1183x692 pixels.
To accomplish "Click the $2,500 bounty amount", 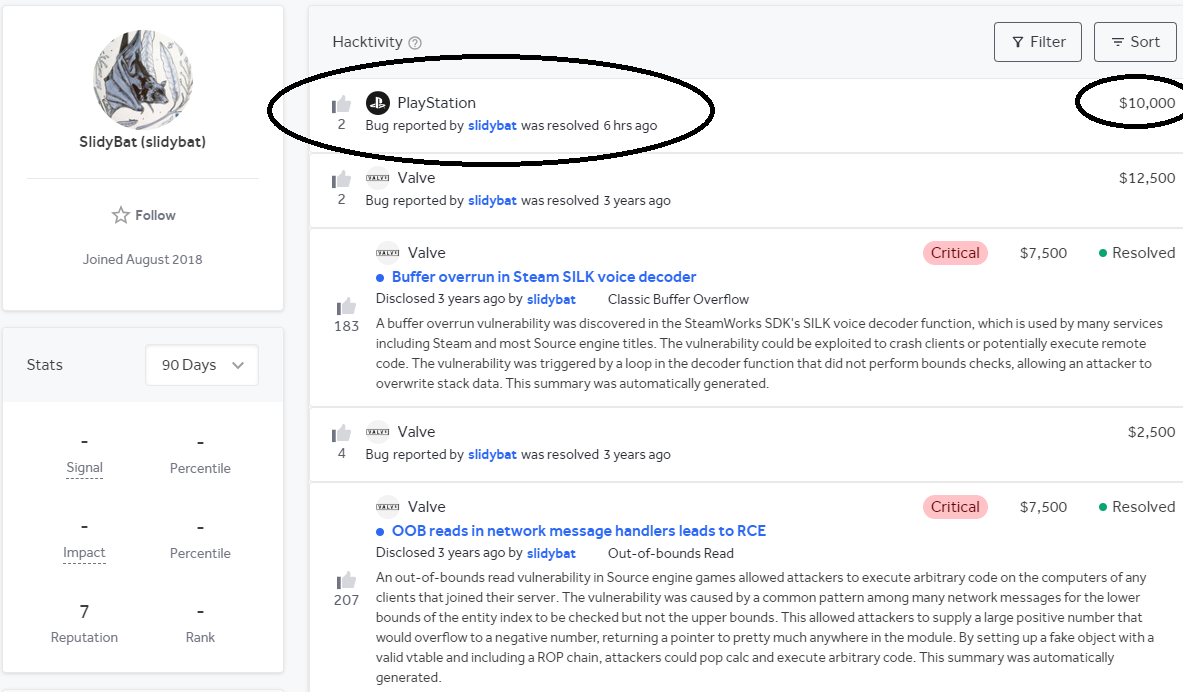I will (x=1151, y=432).
